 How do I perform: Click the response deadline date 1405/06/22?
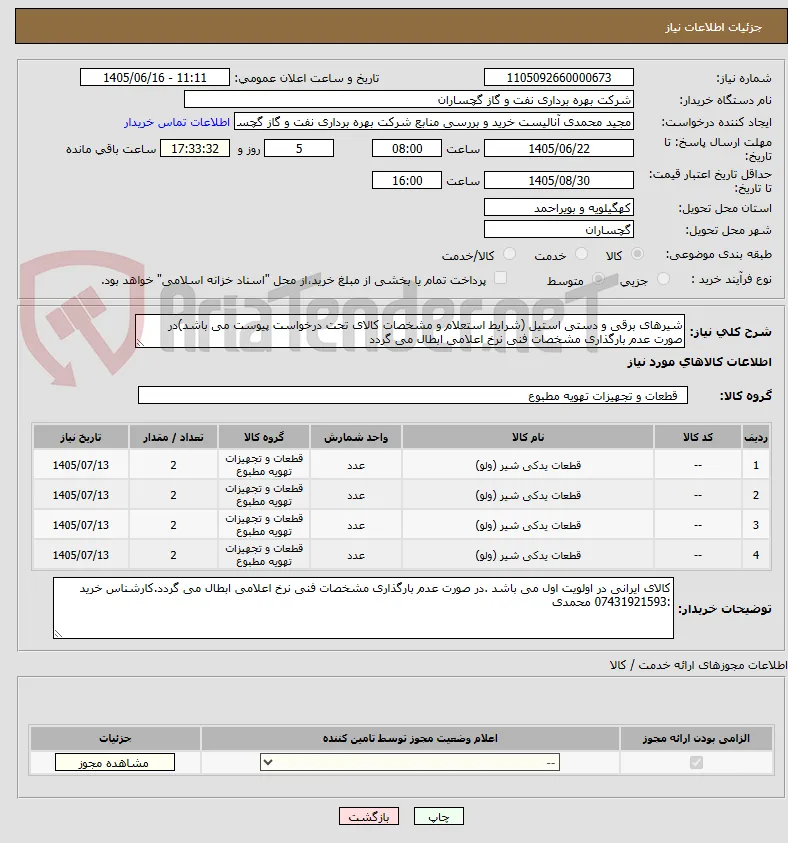[x=558, y=149]
